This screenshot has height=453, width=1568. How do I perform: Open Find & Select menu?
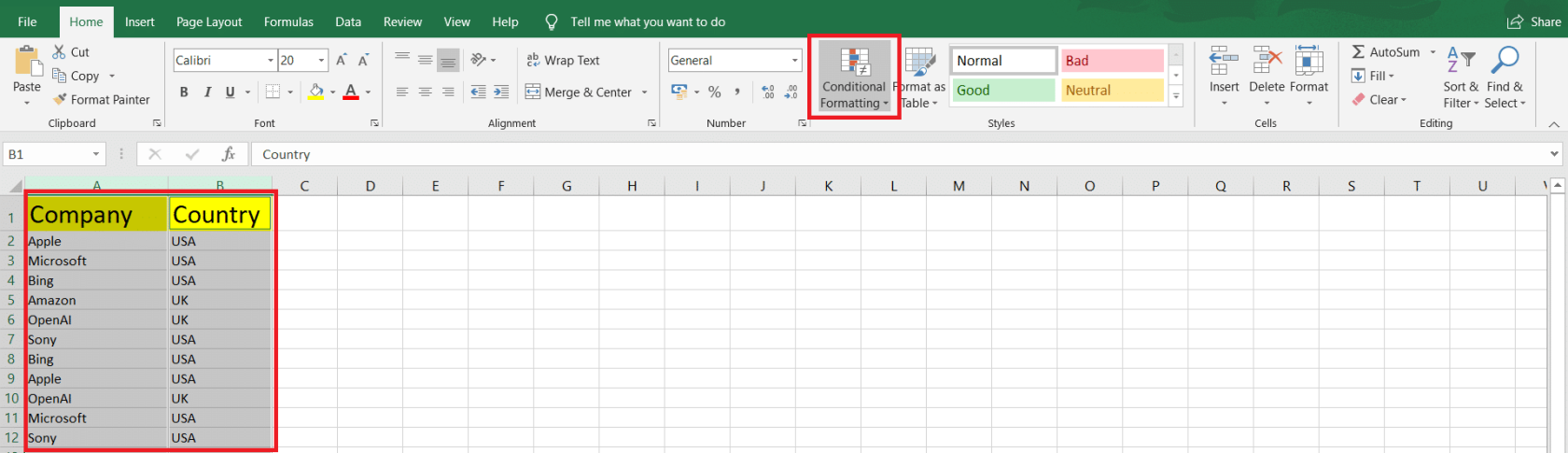(1505, 78)
